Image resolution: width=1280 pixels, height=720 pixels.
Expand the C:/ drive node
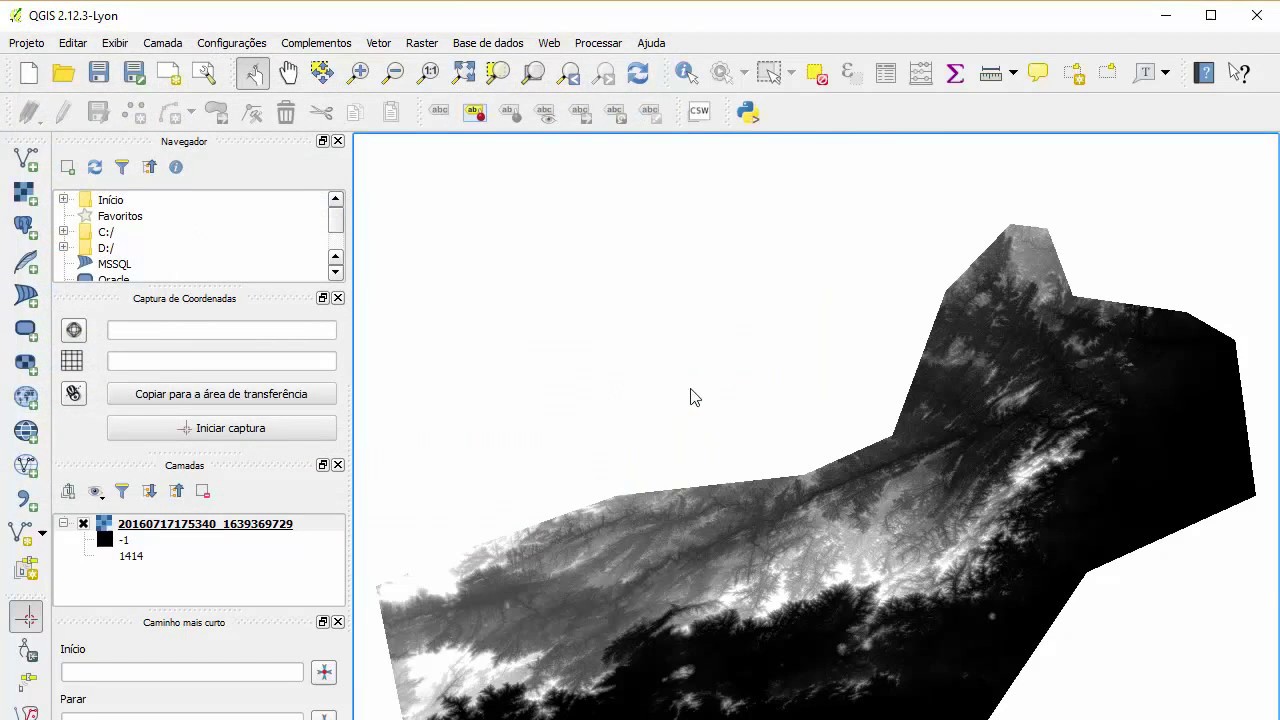[63, 231]
